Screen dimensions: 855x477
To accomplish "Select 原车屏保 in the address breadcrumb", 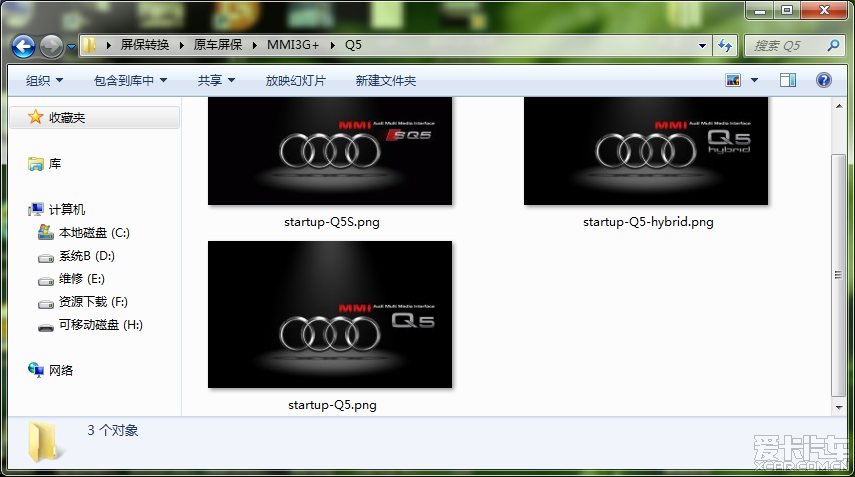I will coord(218,45).
